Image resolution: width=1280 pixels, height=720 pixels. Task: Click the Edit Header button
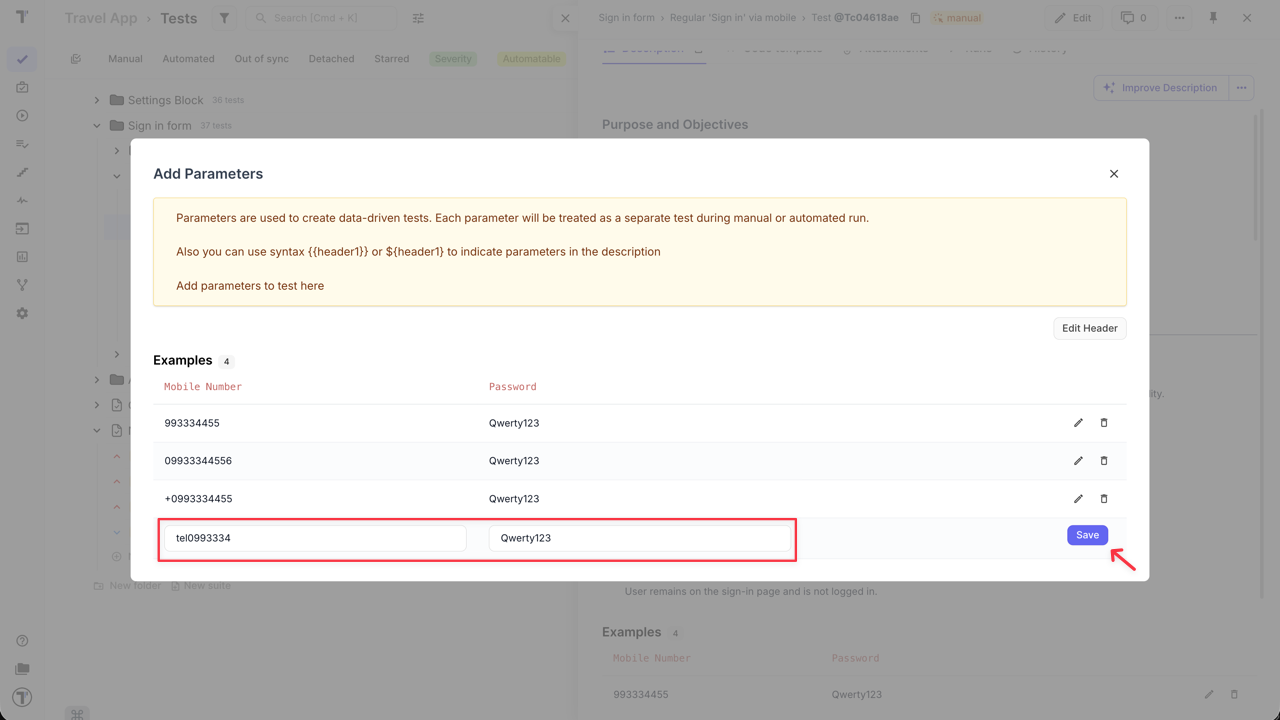1089,328
